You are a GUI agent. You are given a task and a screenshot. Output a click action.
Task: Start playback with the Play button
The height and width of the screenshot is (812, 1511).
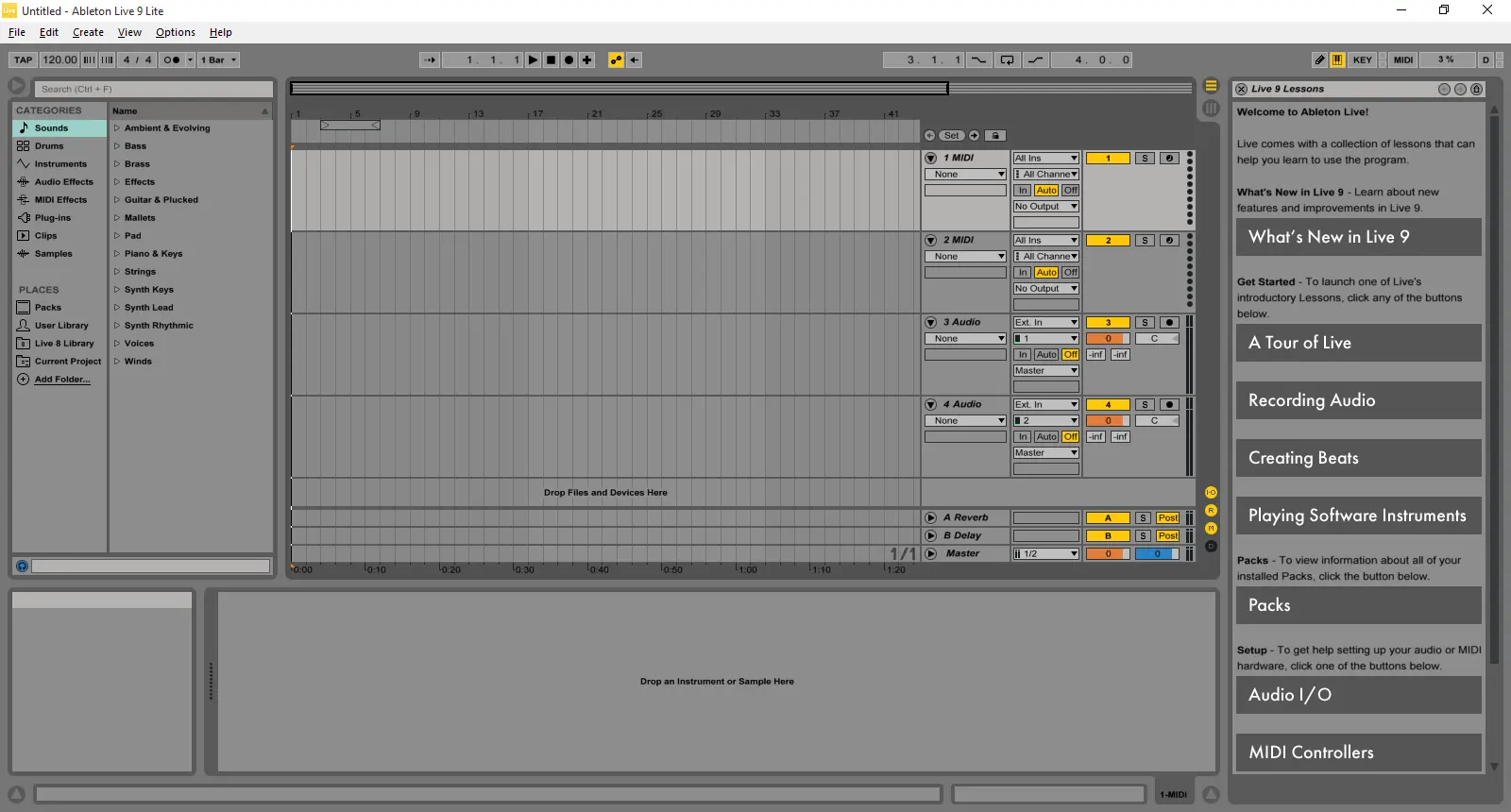tap(534, 59)
